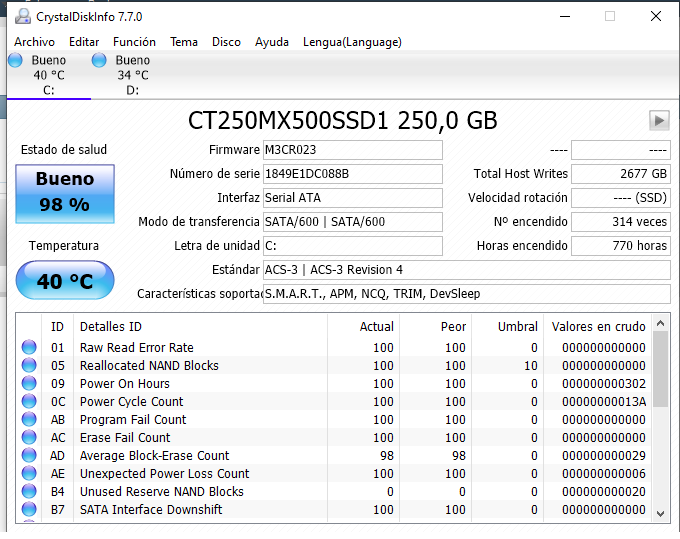Image resolution: width=680 pixels, height=539 pixels.
Task: Click the supported features field S.M.A.R.T., APM
Action: [467, 294]
